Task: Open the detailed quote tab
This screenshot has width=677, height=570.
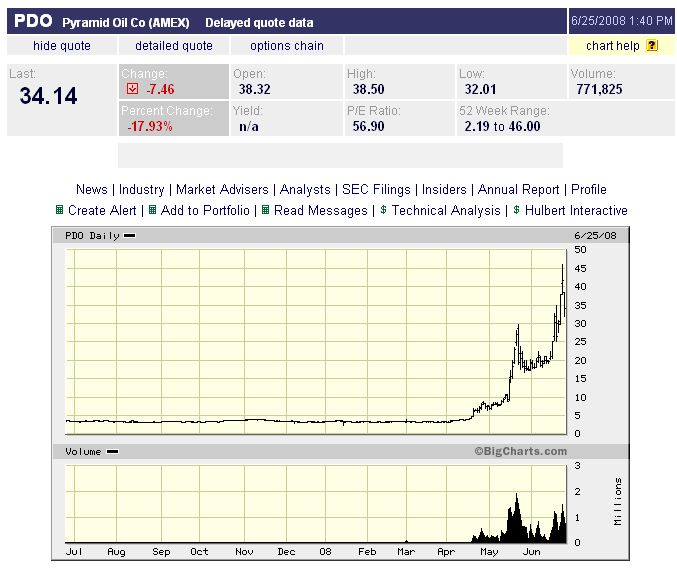Action: pyautogui.click(x=174, y=46)
